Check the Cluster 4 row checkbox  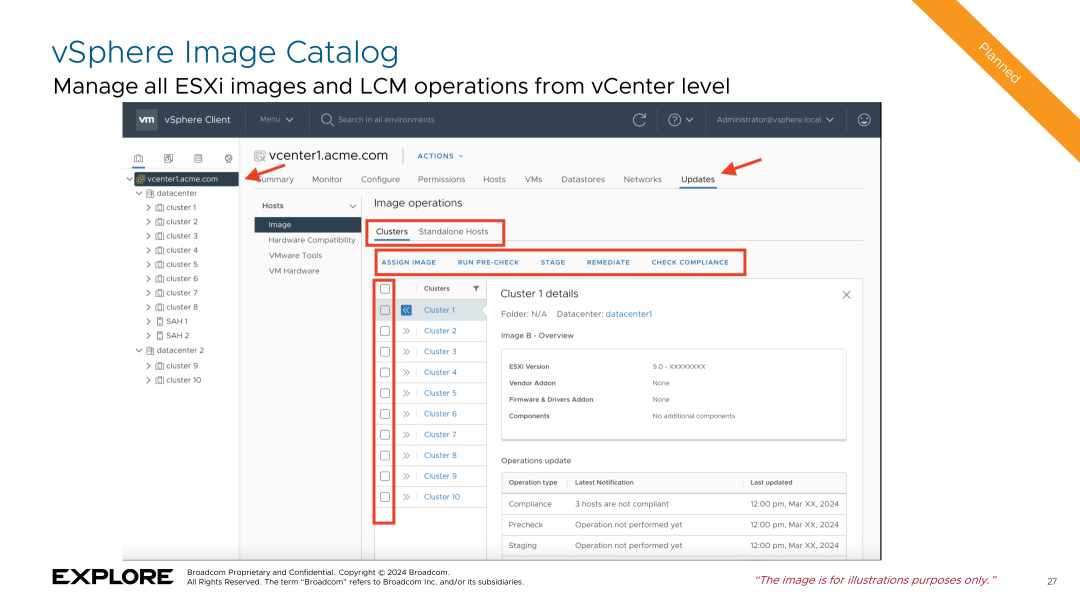click(x=385, y=373)
